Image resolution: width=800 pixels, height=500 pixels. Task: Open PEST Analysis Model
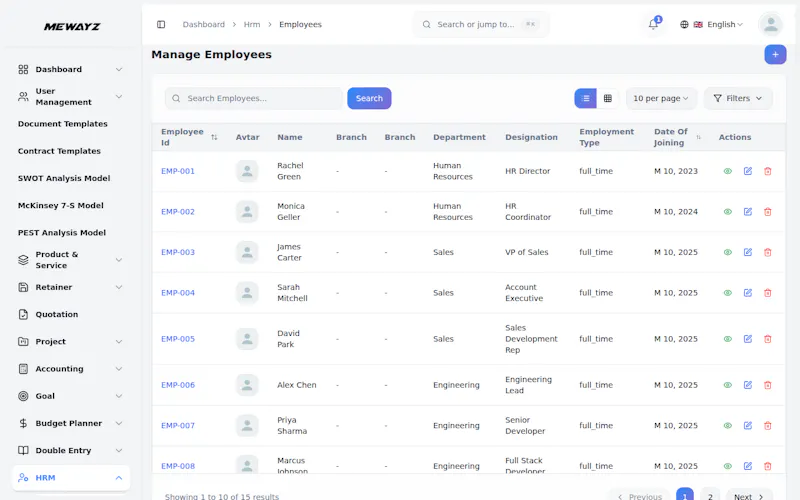tap(62, 233)
